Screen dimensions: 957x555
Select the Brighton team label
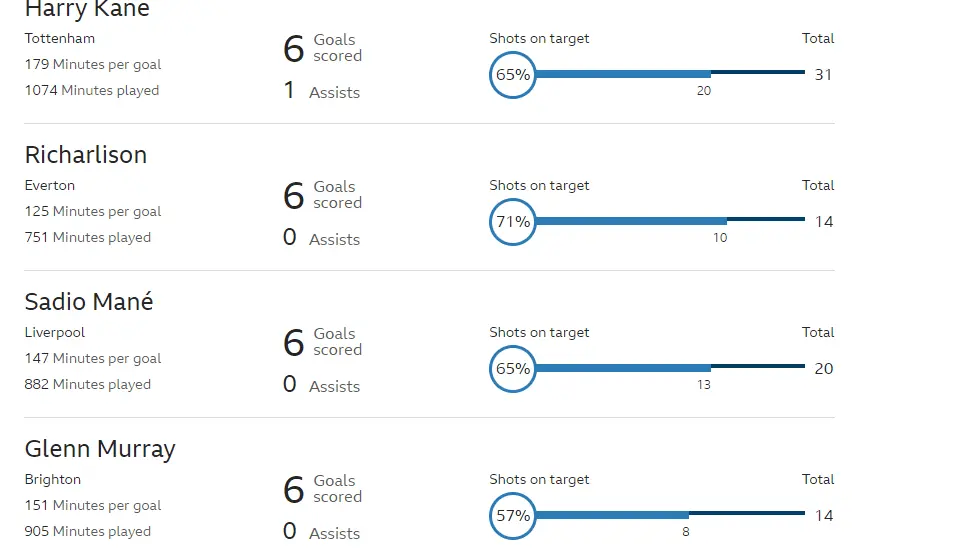coord(52,479)
